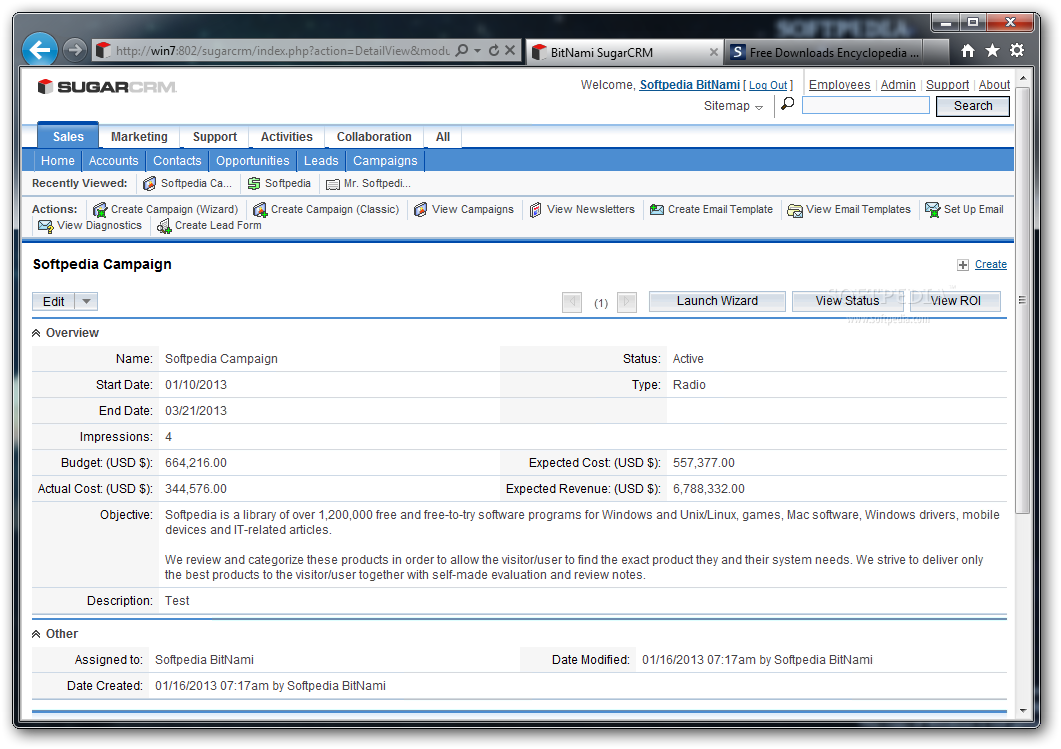Click the Create link
Screen dimensions: 1061x749
991,265
